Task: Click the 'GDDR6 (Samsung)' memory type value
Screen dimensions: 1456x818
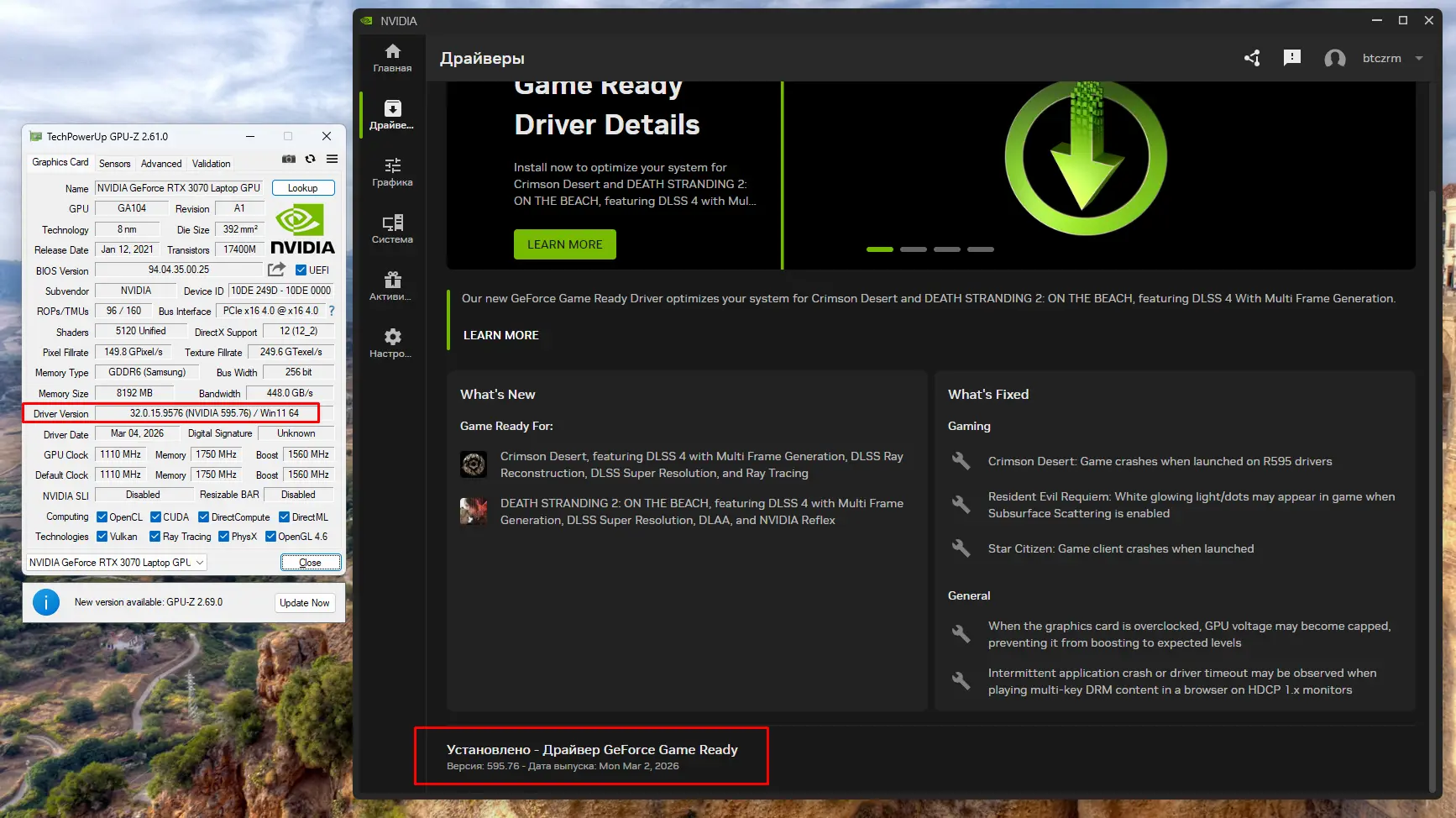Action: coord(147,372)
